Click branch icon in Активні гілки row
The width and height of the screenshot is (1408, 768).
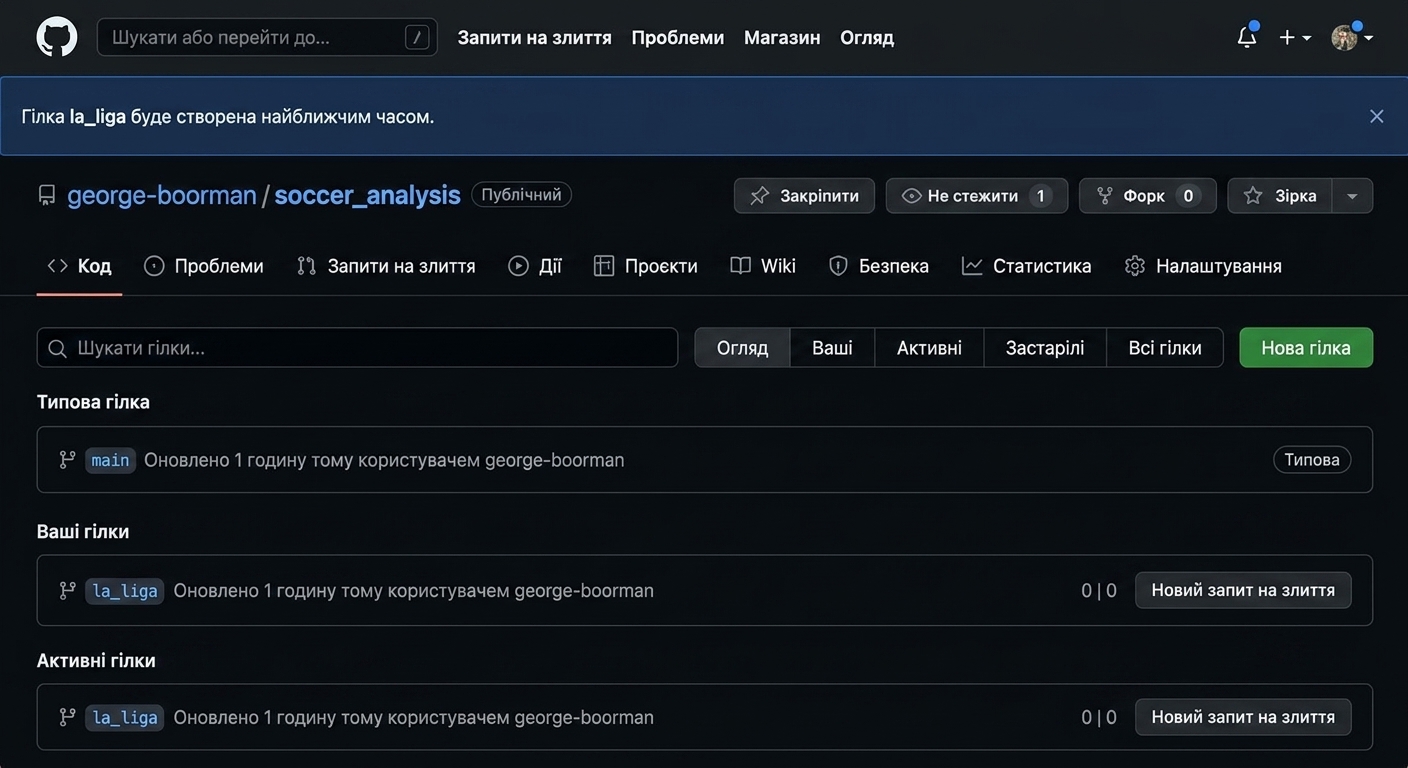tap(67, 718)
